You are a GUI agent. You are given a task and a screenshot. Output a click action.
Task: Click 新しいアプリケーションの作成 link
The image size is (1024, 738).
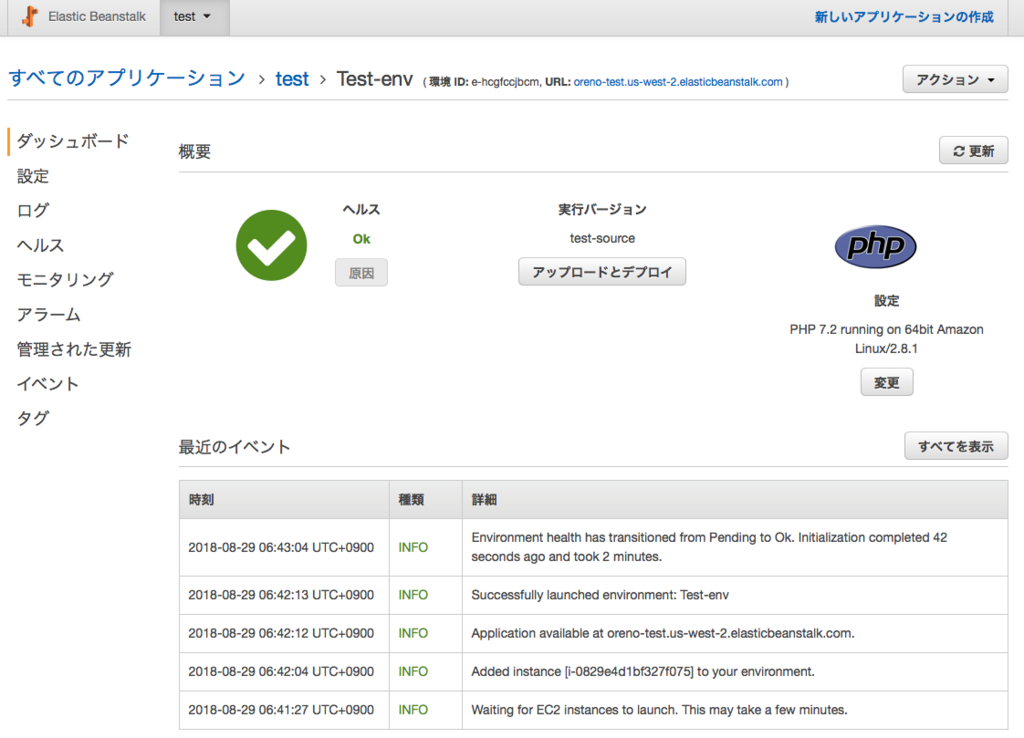(904, 17)
